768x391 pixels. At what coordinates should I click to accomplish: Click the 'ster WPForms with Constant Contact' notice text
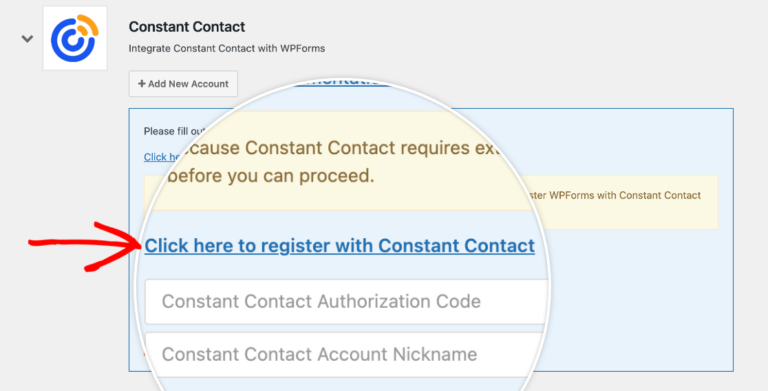point(615,196)
